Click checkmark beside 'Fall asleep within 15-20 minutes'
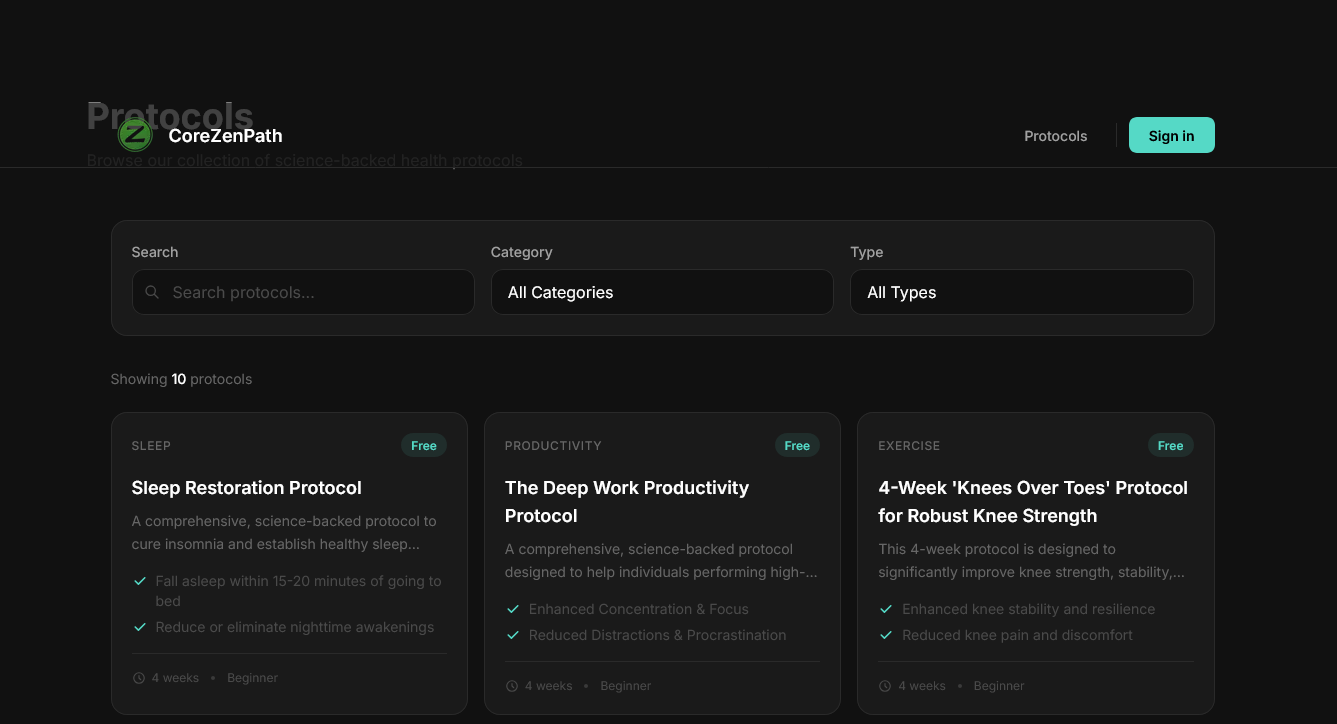Image resolution: width=1337 pixels, height=724 pixels. click(139, 580)
